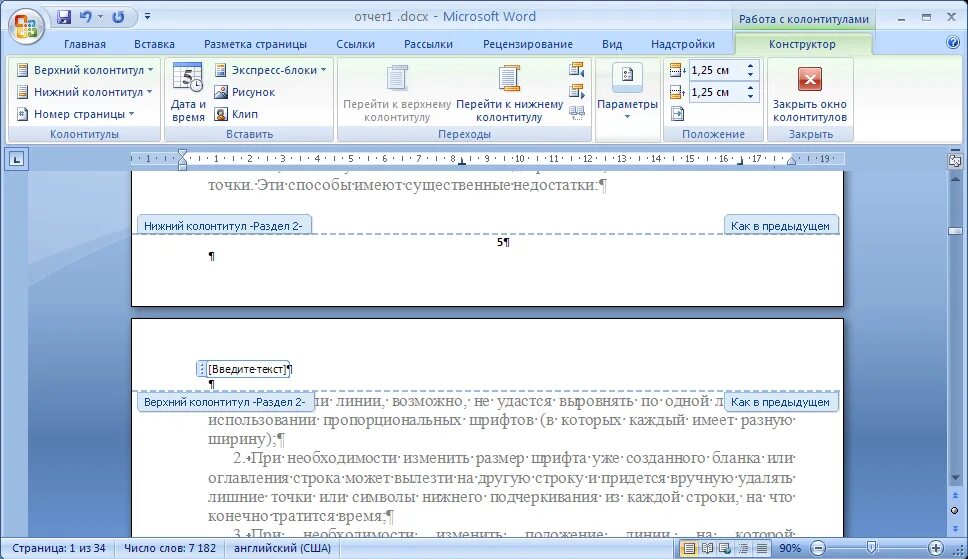The image size is (968, 559).
Task: Switch to Print Layout view
Action: click(x=688, y=548)
